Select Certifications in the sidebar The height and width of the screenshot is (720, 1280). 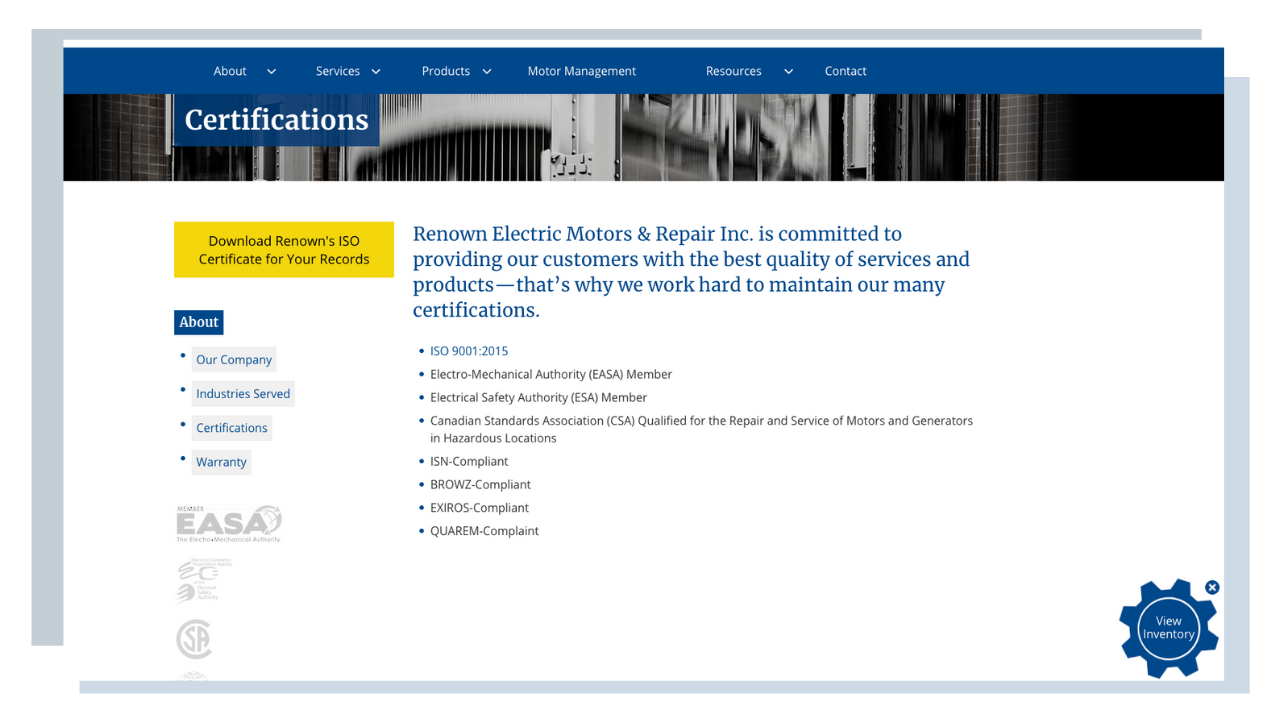click(232, 428)
